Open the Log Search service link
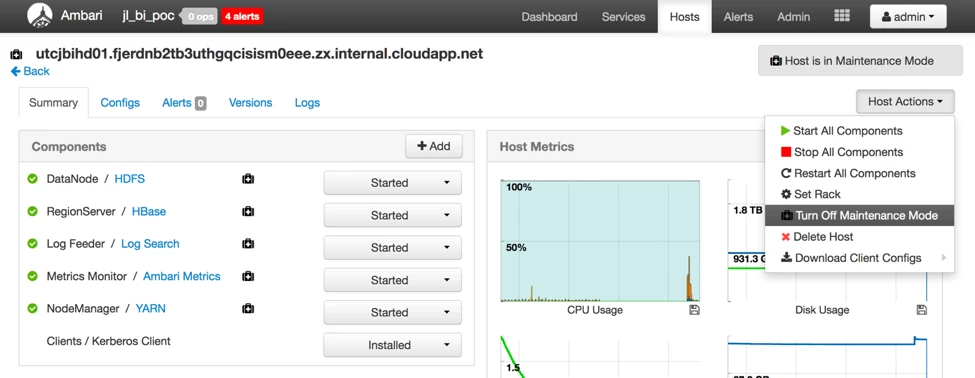This screenshot has height=378, width=975. click(x=150, y=244)
